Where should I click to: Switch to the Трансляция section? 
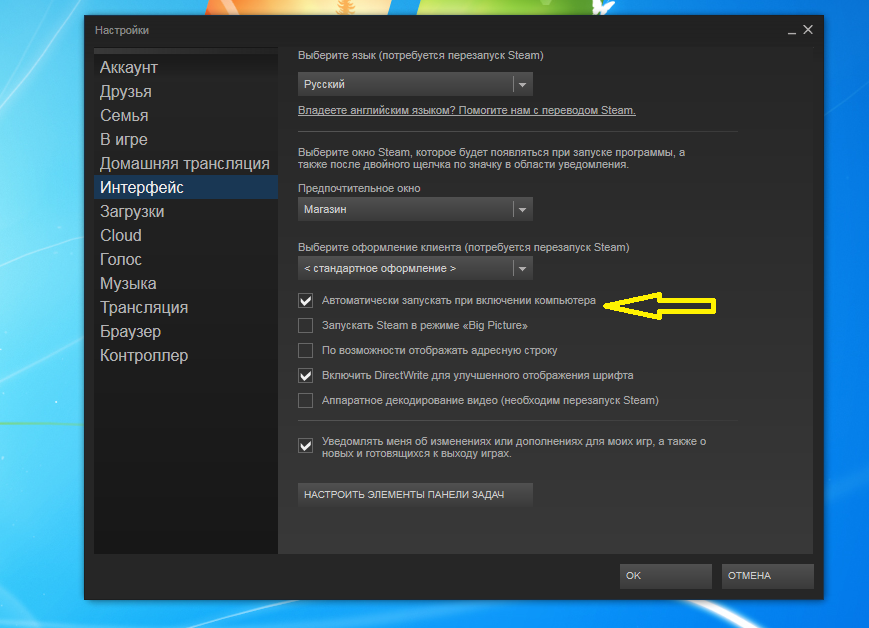(186, 307)
